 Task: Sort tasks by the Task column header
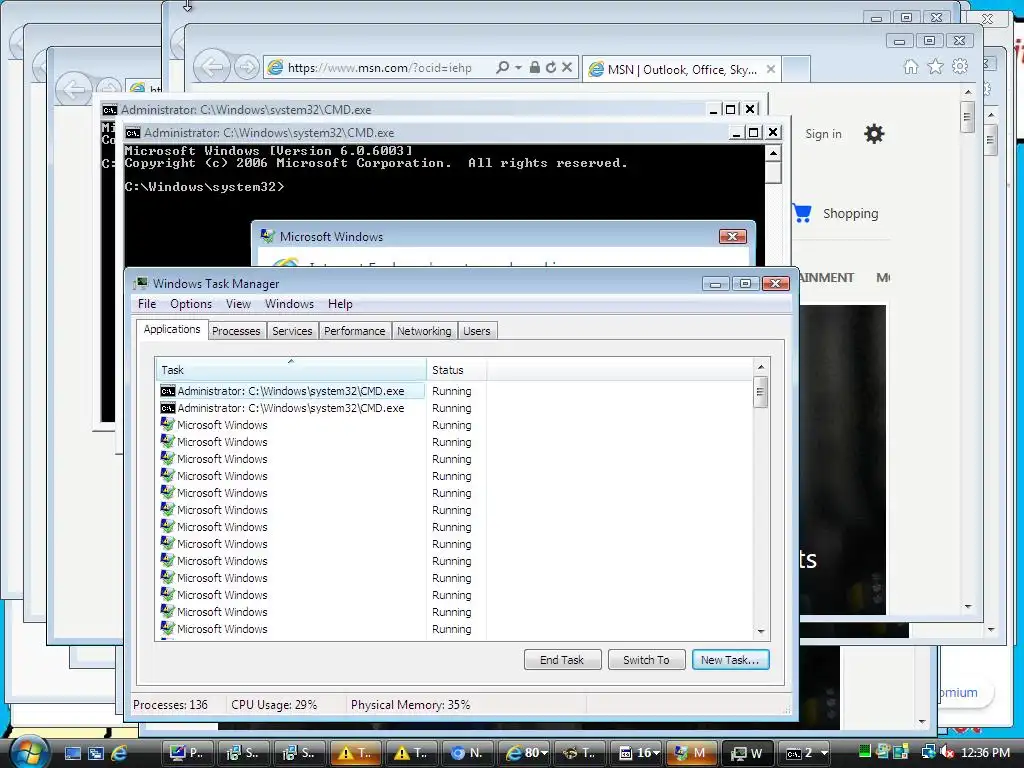pos(291,369)
